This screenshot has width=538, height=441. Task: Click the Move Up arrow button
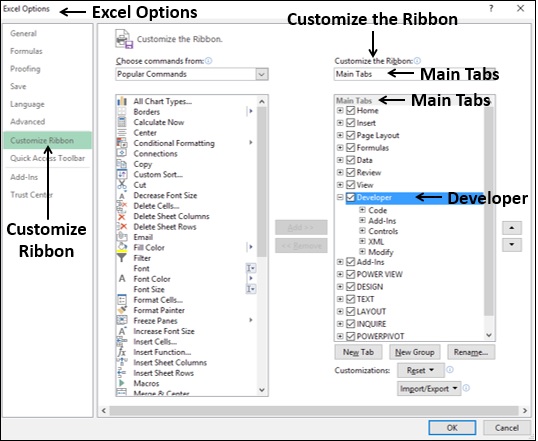512,228
